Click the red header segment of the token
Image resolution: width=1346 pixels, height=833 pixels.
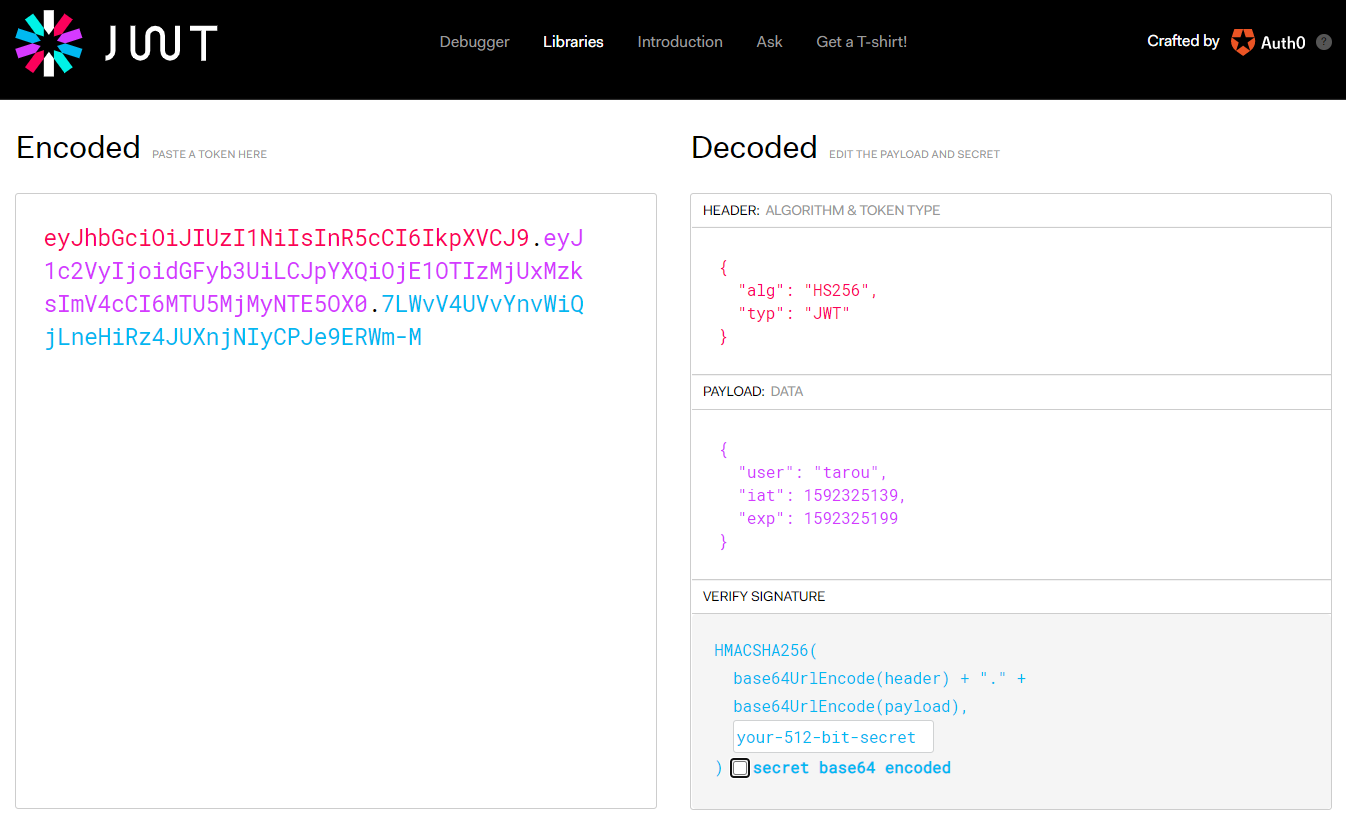coord(286,238)
